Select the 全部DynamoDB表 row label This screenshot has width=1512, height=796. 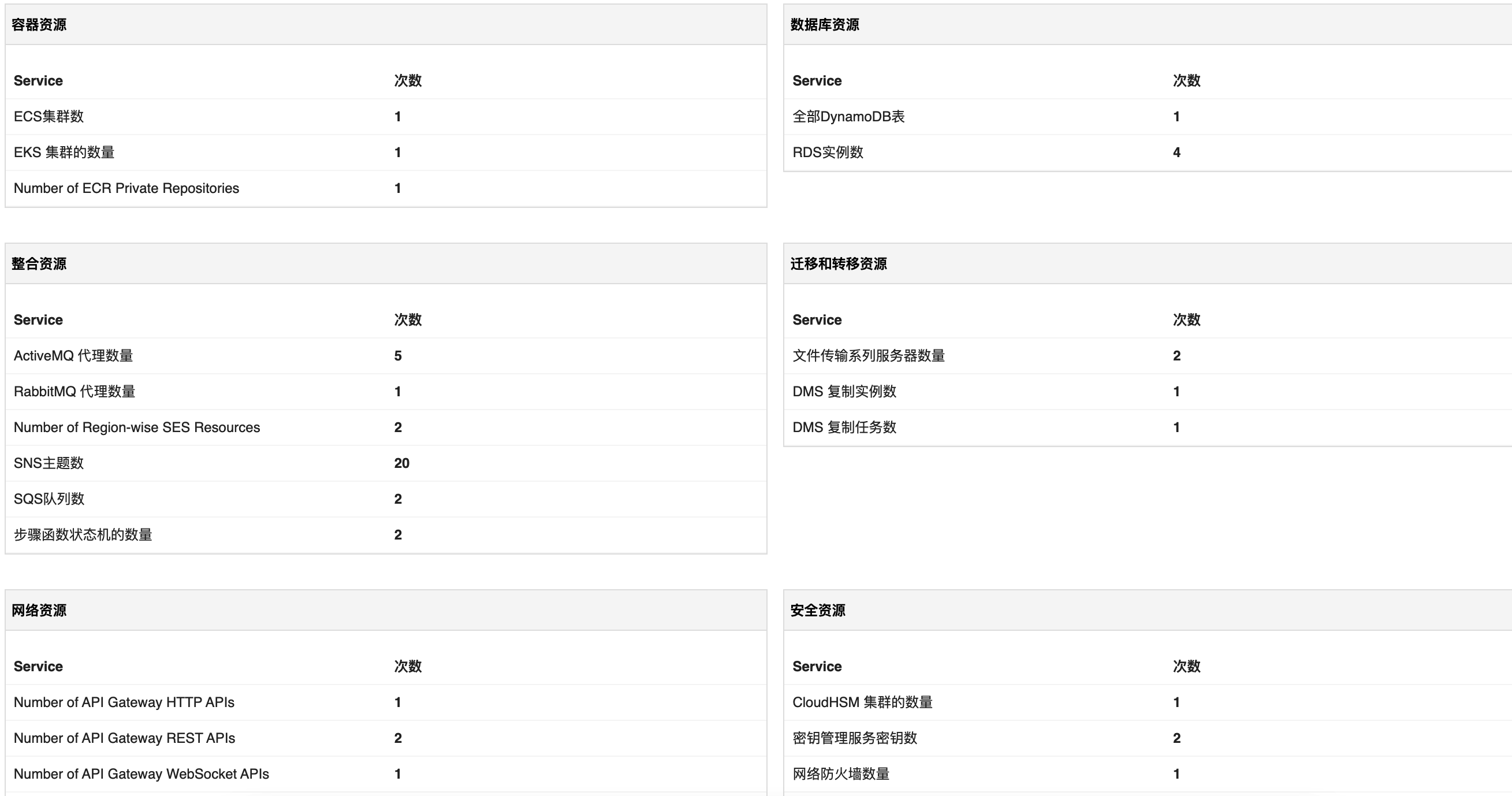(848, 116)
